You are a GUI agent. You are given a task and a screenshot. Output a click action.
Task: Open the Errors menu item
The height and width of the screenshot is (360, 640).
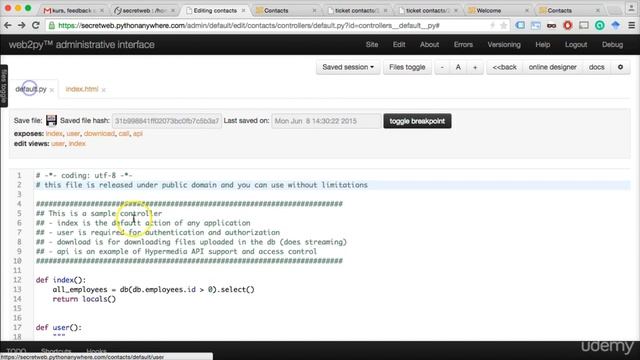point(463,44)
